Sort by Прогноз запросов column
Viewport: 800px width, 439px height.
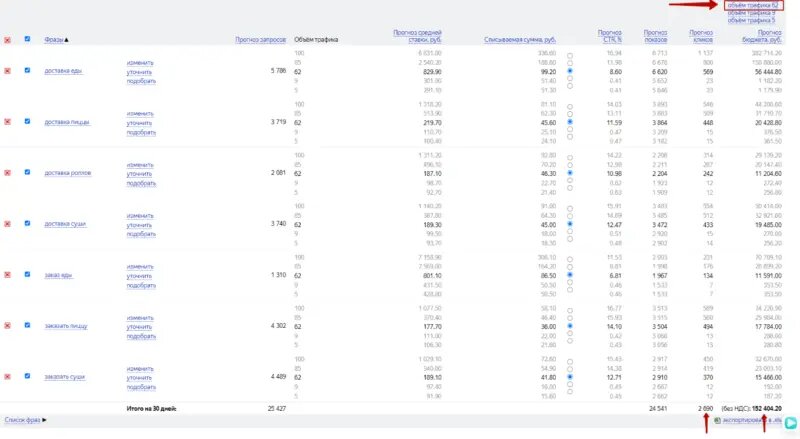(x=260, y=40)
